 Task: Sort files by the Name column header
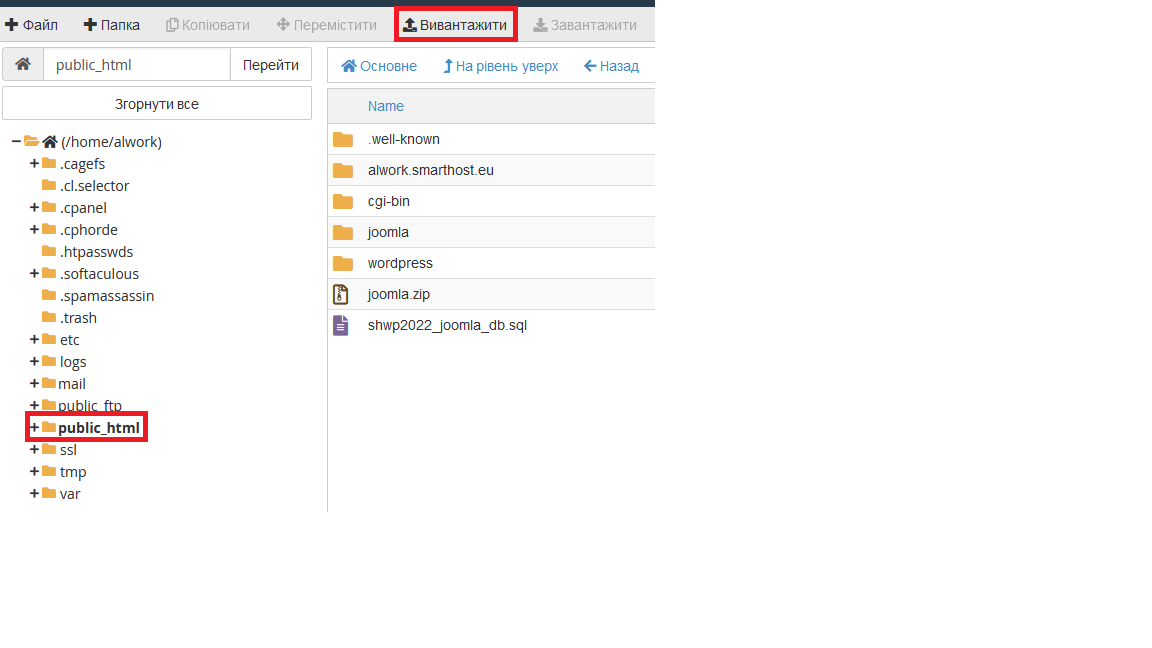coord(386,106)
